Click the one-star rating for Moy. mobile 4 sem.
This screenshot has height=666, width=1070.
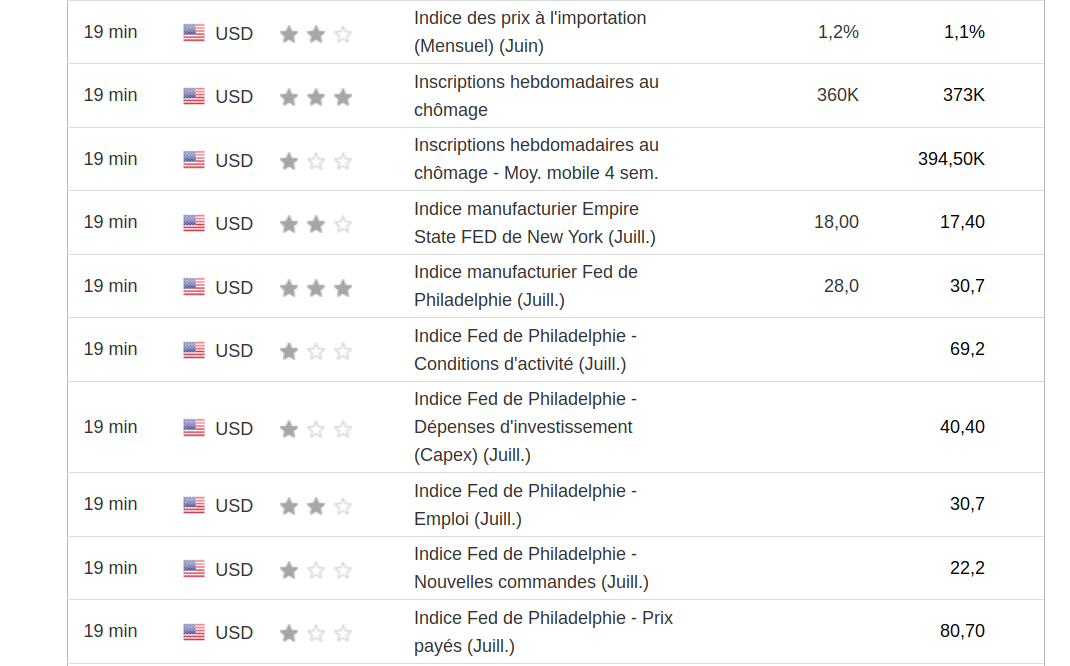pos(316,161)
